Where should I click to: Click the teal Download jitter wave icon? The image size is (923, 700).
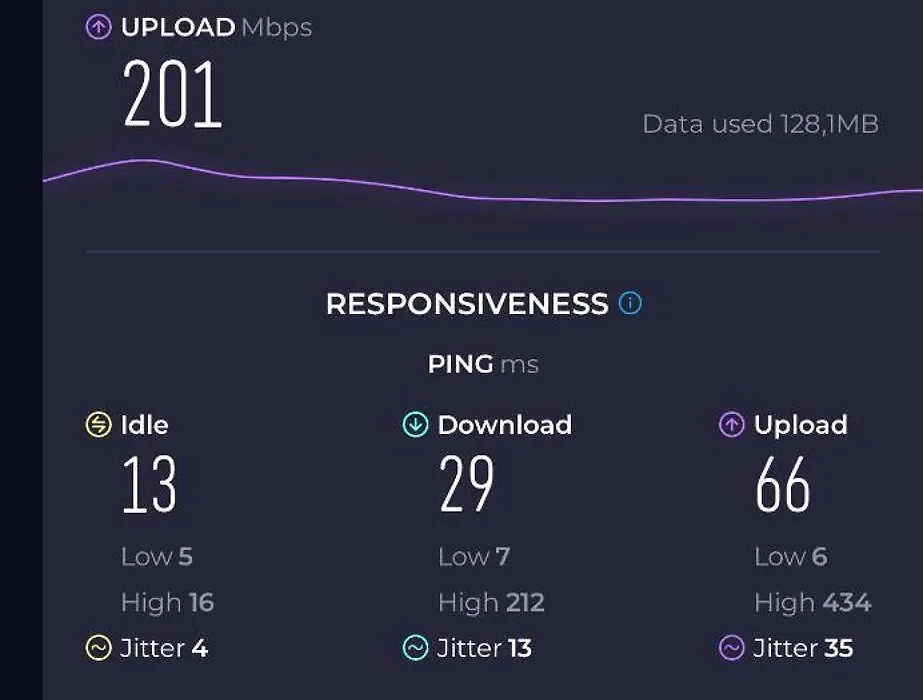pyautogui.click(x=415, y=648)
